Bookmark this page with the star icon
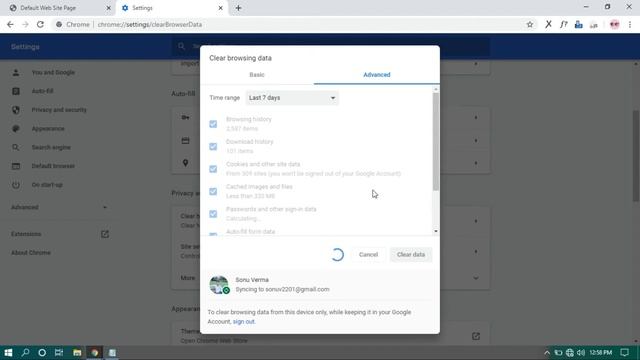This screenshot has height=360, width=640. tap(530, 24)
